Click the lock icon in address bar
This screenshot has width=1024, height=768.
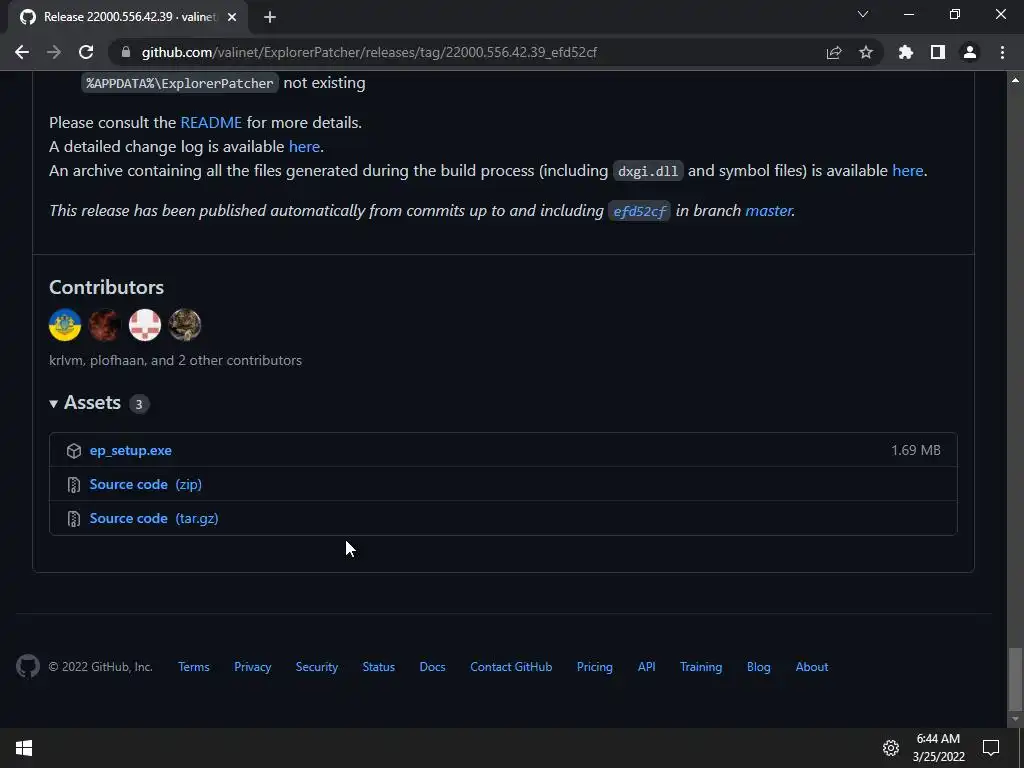pyautogui.click(x=125, y=52)
